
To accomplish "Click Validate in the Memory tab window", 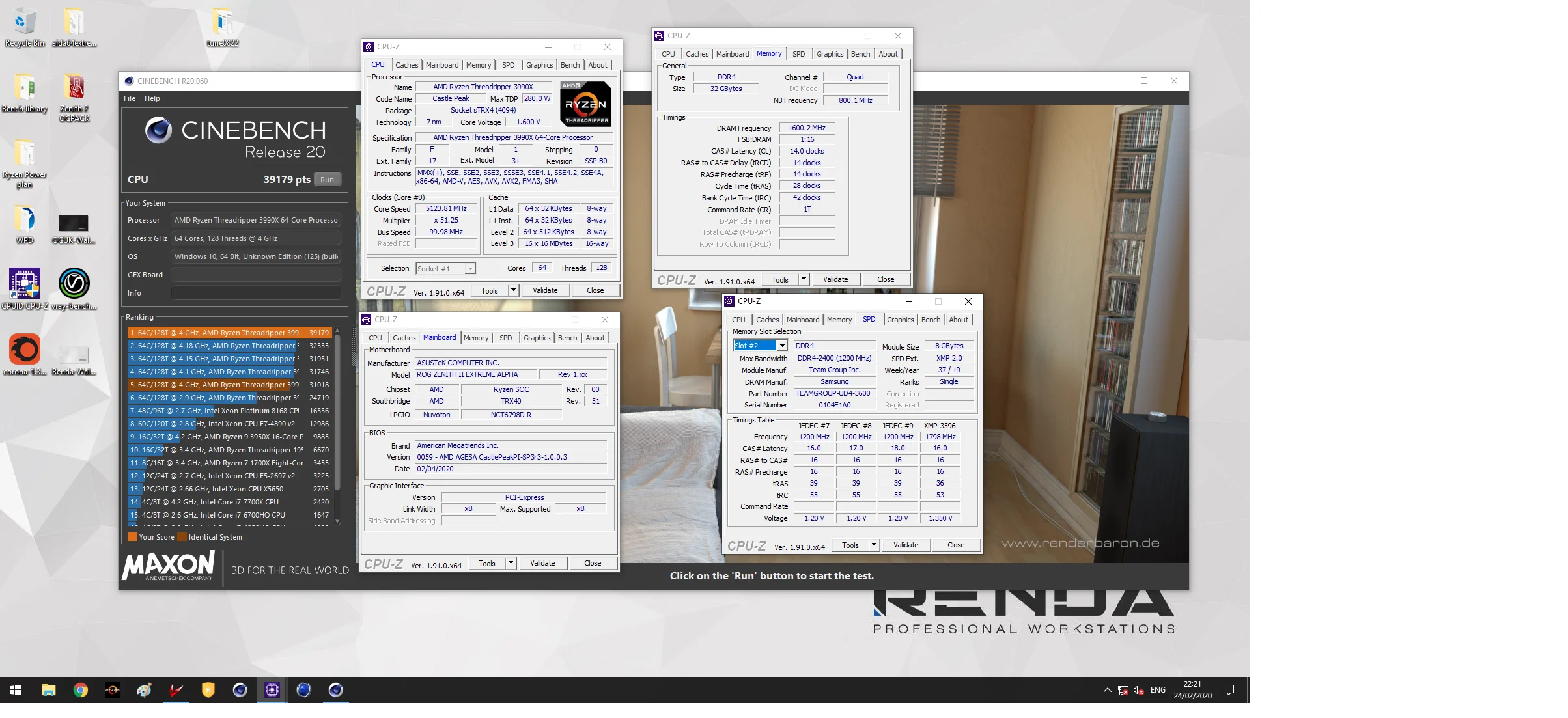I will pyautogui.click(x=835, y=279).
